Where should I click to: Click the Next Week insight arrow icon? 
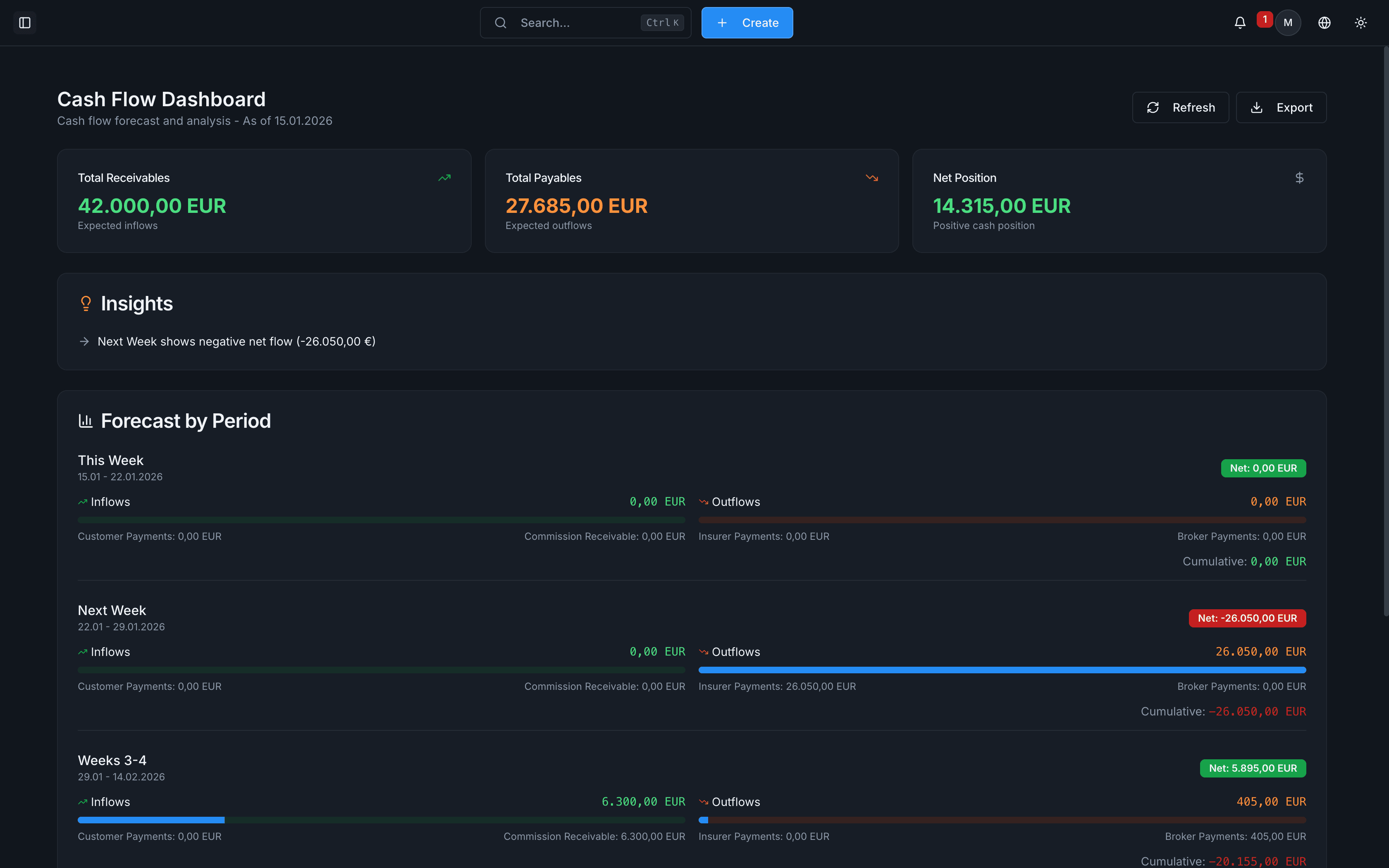pos(84,341)
